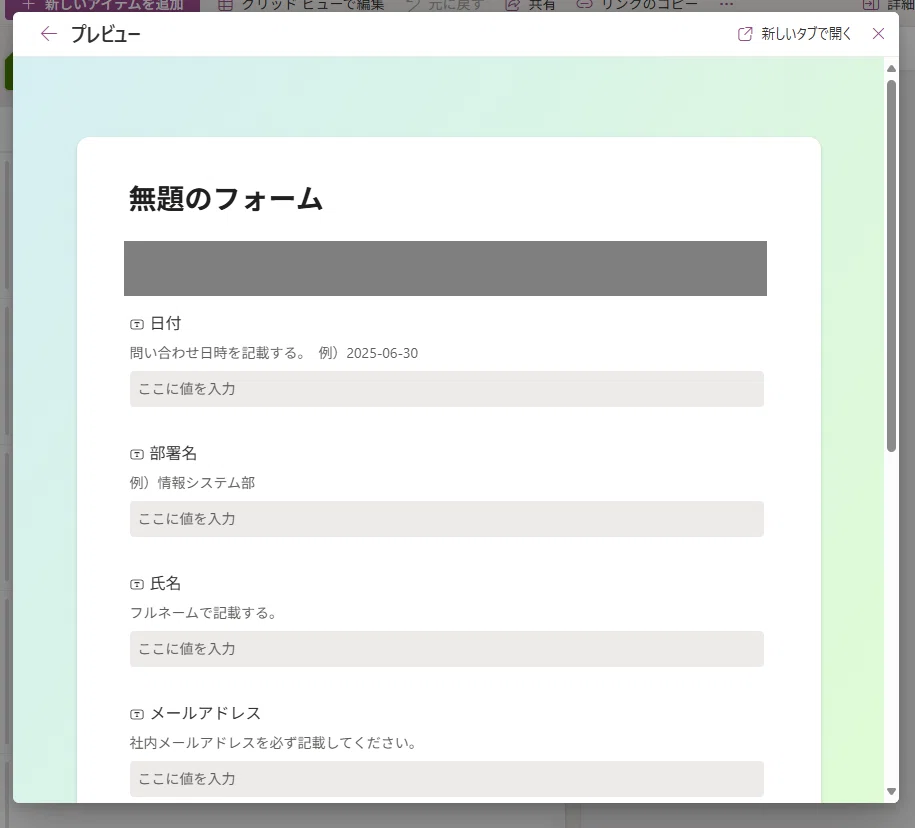
Task: Click the ellipsis more-options in background toolbar
Action: click(x=726, y=5)
